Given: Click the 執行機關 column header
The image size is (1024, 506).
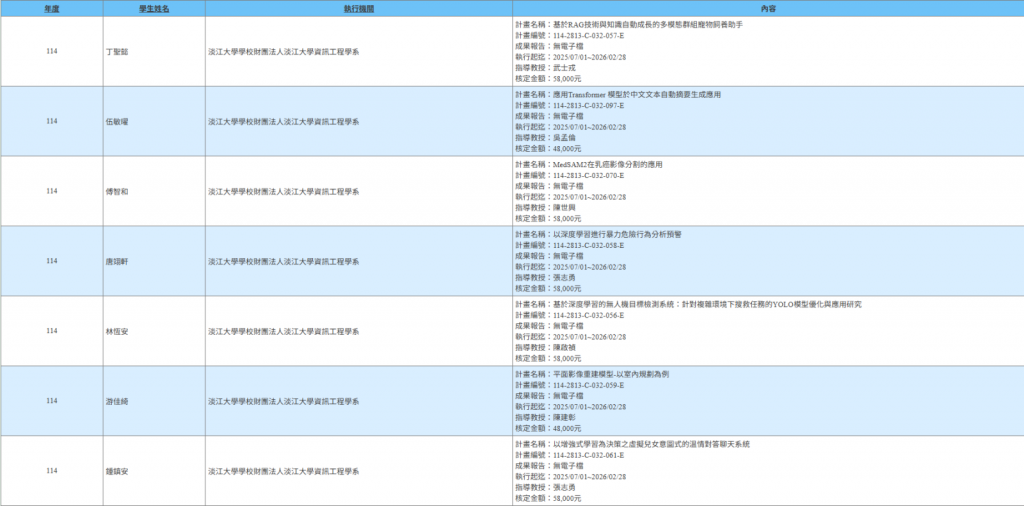Looking at the screenshot, I should coord(358,8).
